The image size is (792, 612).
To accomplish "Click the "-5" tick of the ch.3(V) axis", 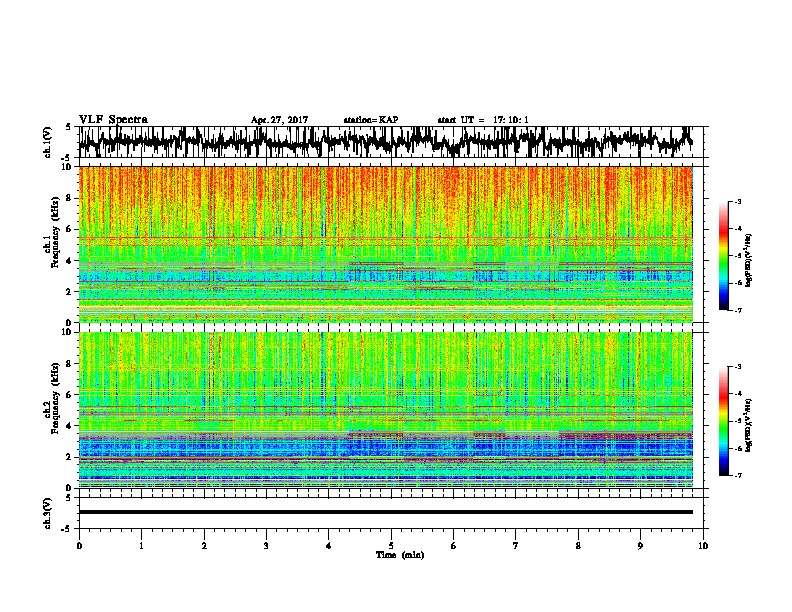I will point(66,529).
